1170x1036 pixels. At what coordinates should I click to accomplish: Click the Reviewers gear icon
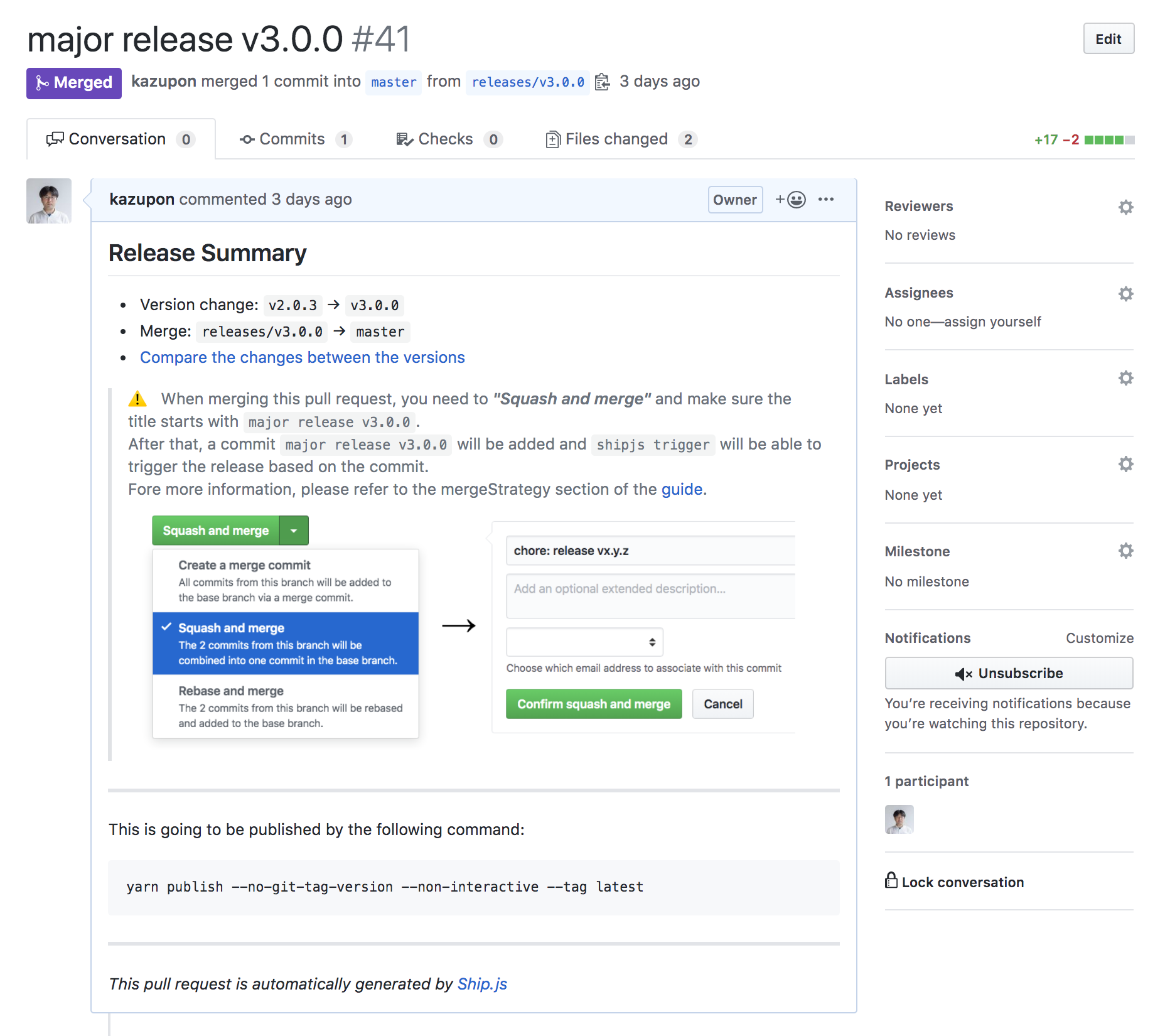pos(1125,207)
